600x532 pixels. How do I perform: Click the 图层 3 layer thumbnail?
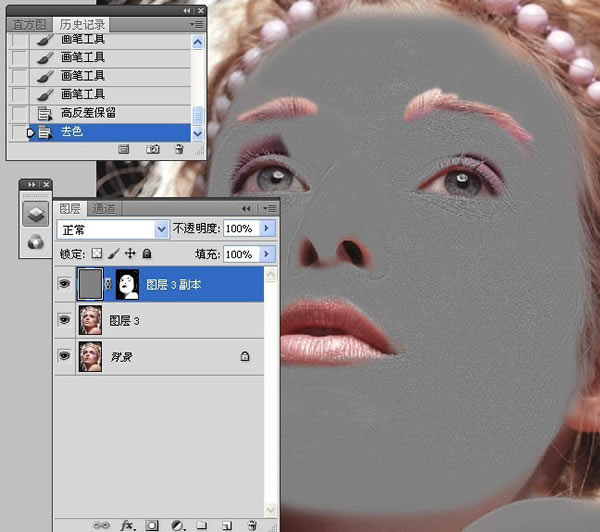click(x=90, y=320)
